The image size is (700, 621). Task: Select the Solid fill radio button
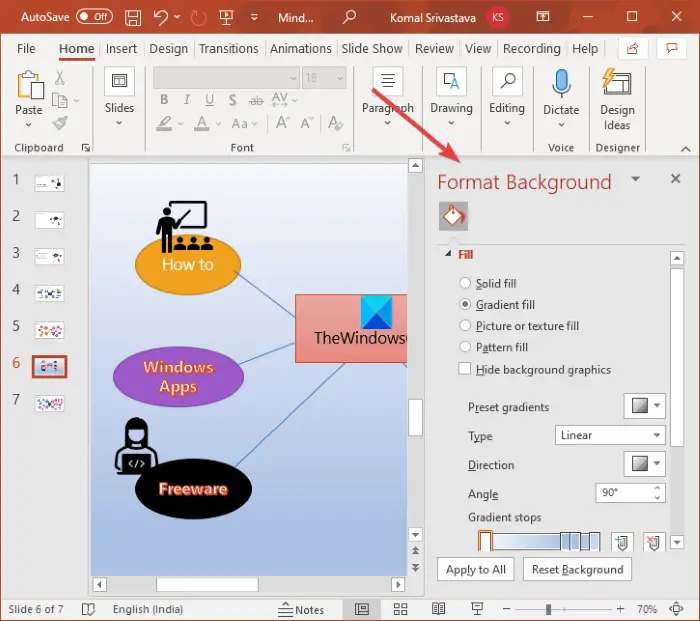[x=465, y=283]
